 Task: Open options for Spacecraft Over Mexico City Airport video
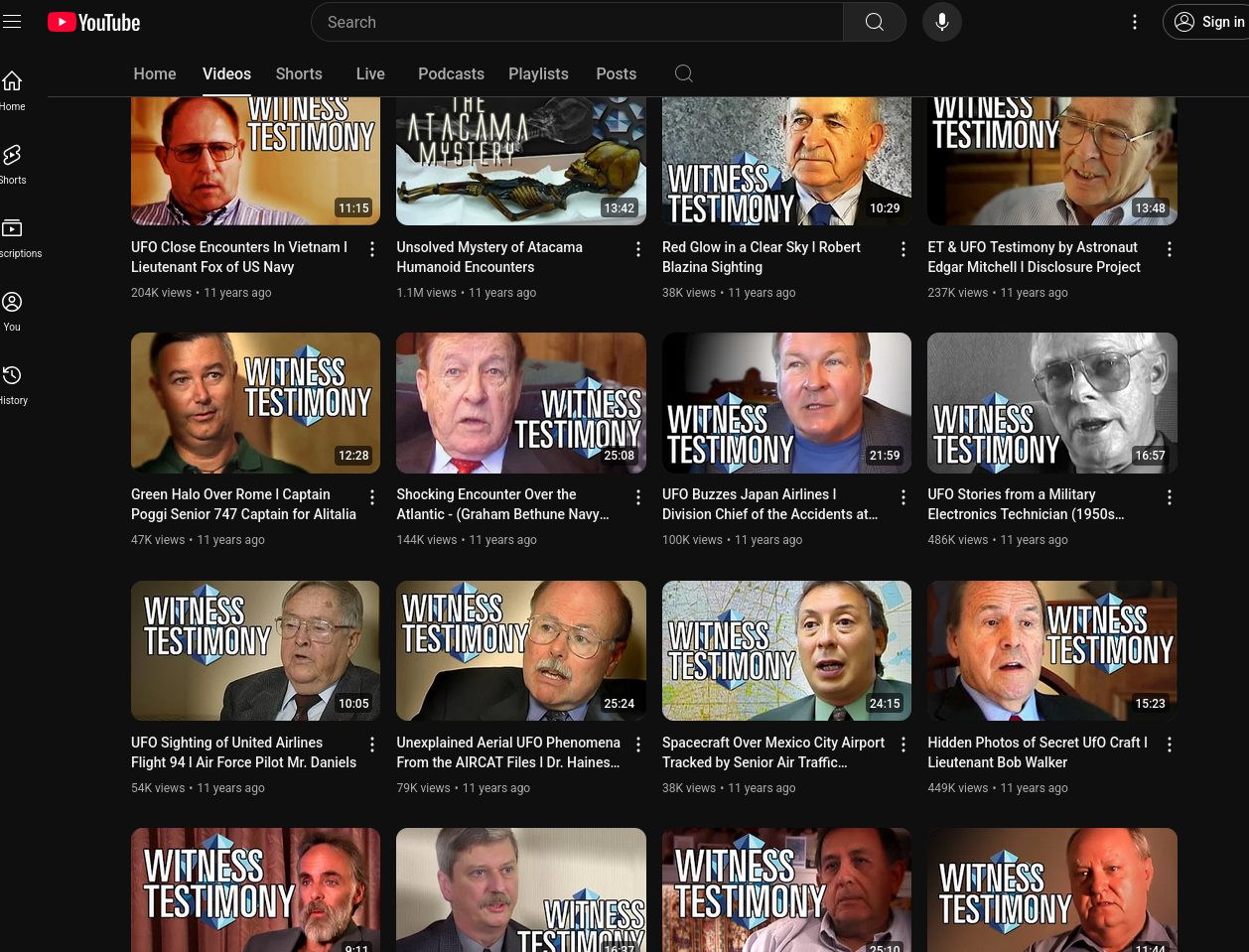(x=903, y=745)
